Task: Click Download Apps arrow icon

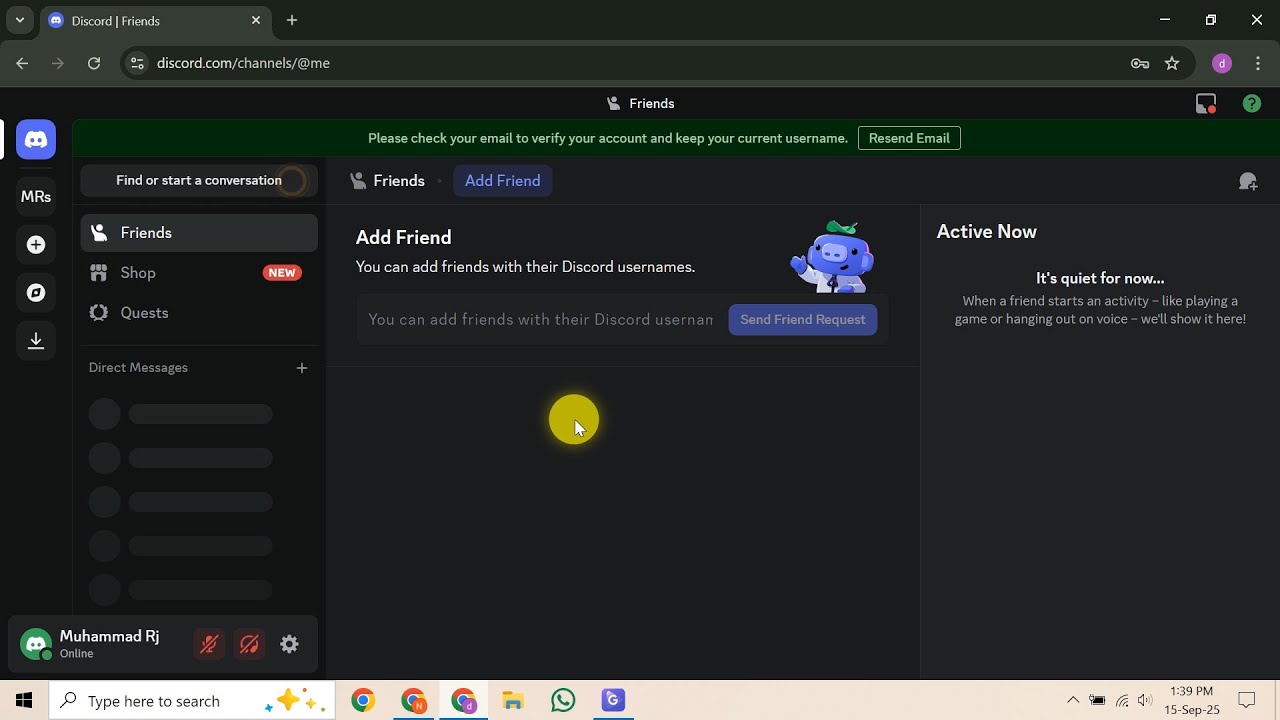Action: 36,341
